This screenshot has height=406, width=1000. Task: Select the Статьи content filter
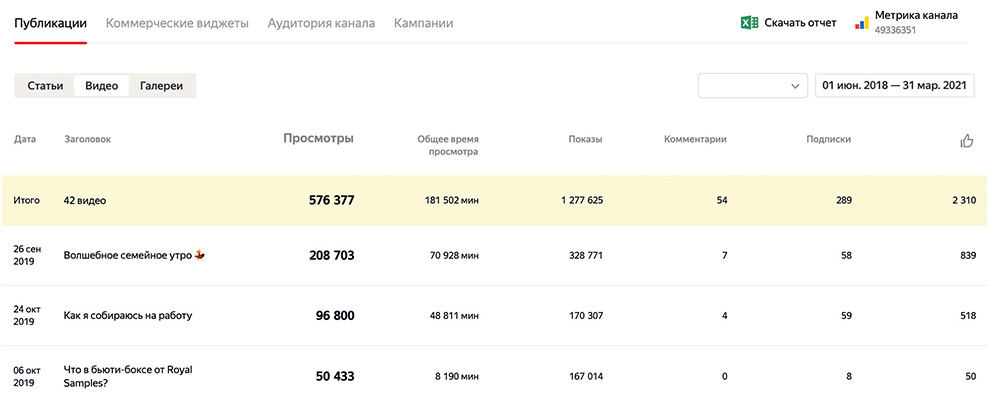tap(45, 86)
